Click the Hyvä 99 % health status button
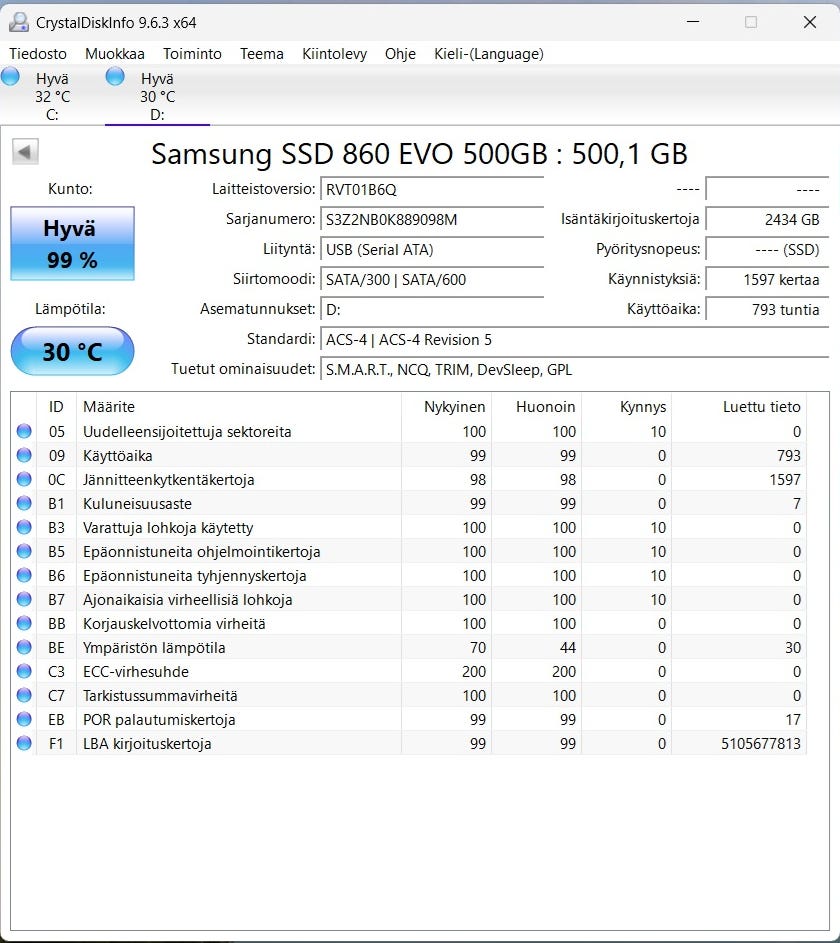This screenshot has width=840, height=943. [72, 244]
